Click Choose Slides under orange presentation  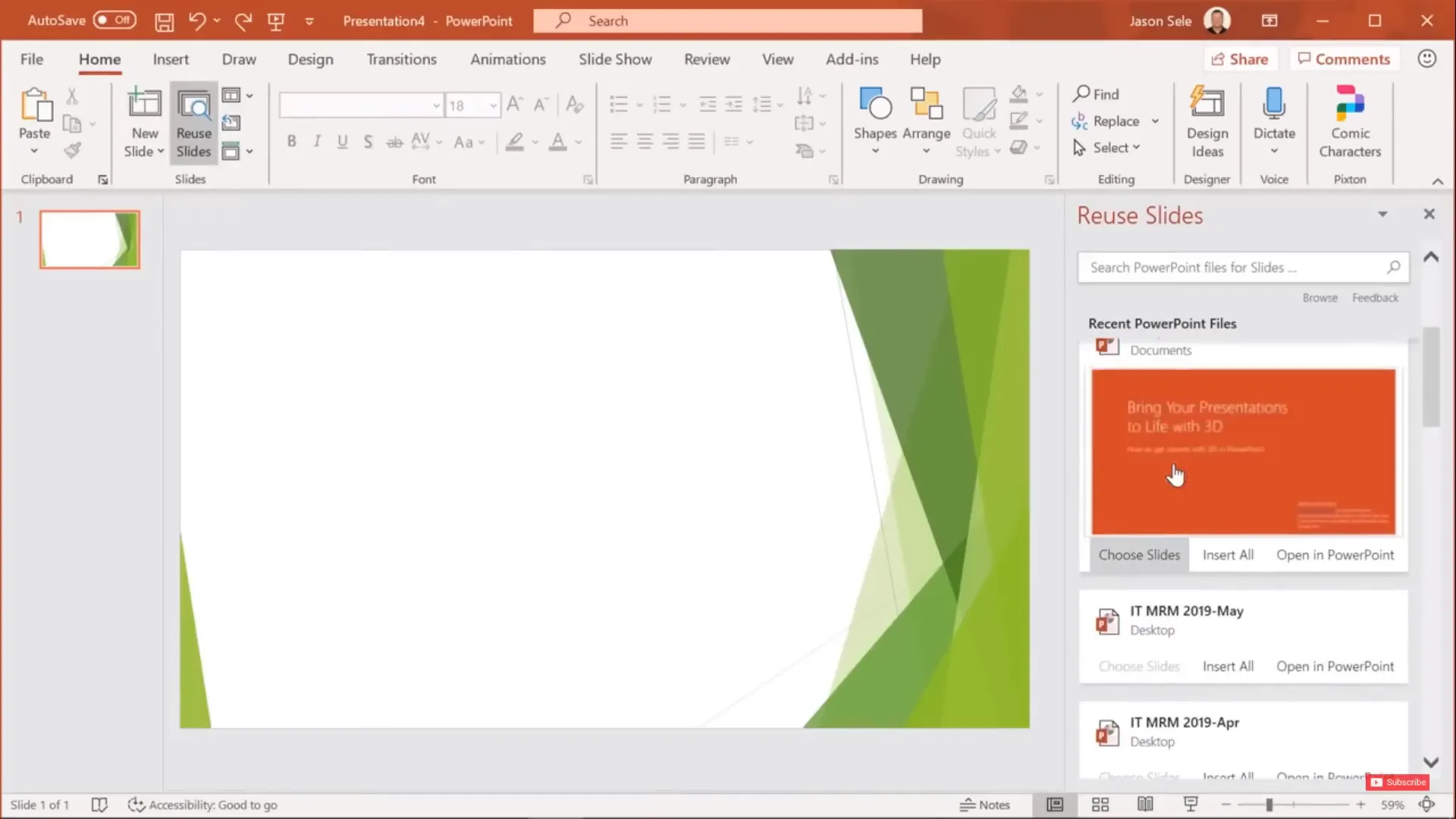(1139, 555)
